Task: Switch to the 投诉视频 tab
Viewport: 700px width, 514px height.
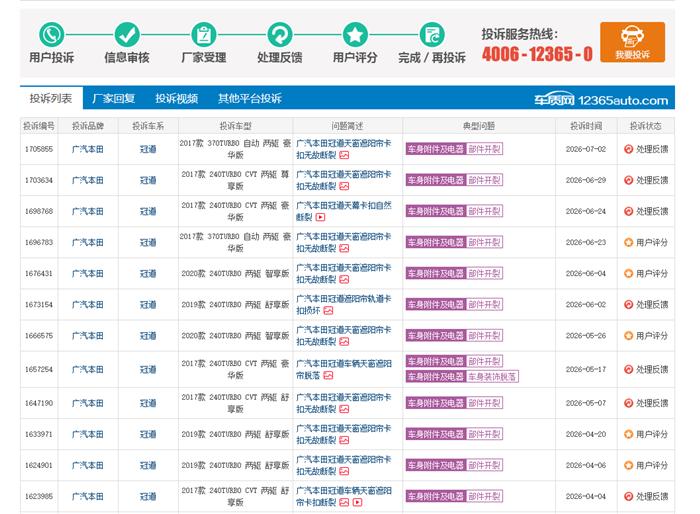Action: tap(177, 98)
